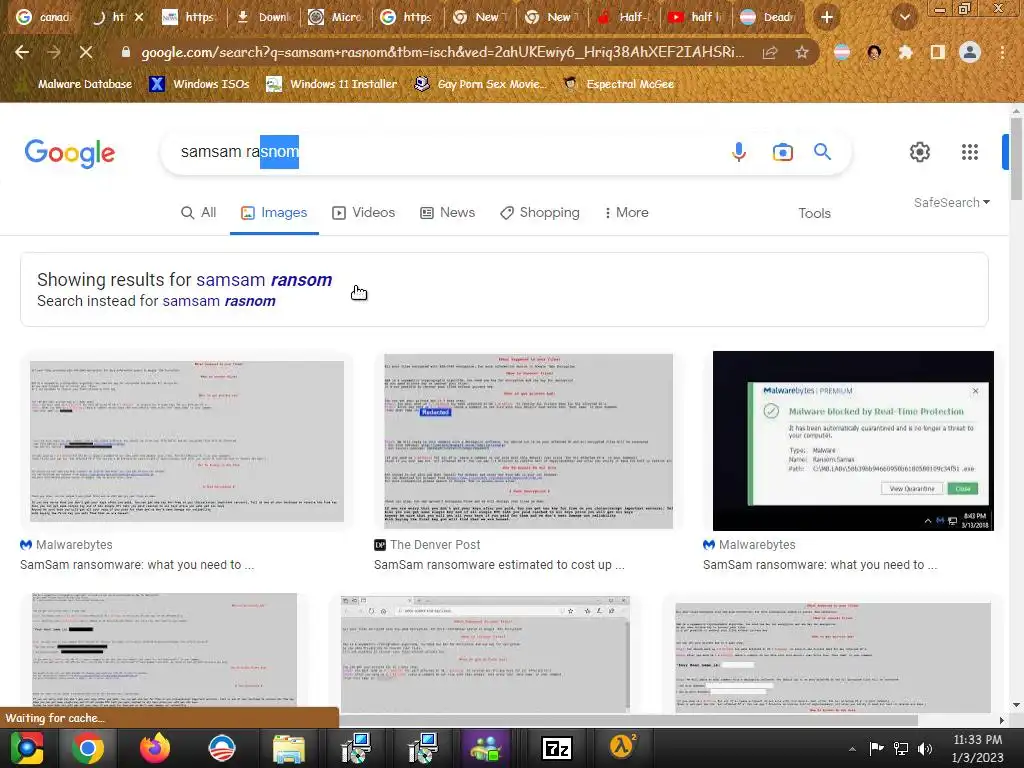Open a new tab with the plus button
1024x768 pixels.
pyautogui.click(x=827, y=17)
